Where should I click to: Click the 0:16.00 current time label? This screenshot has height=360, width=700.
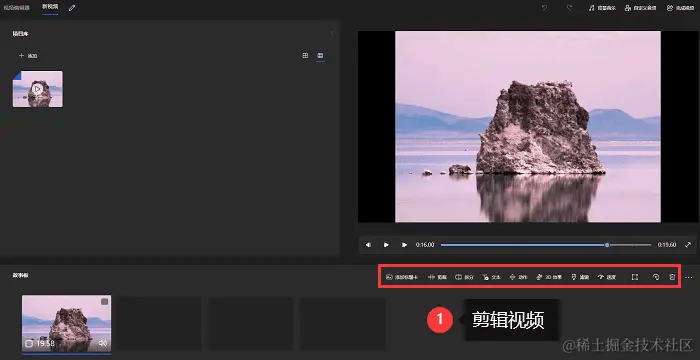(x=425, y=245)
